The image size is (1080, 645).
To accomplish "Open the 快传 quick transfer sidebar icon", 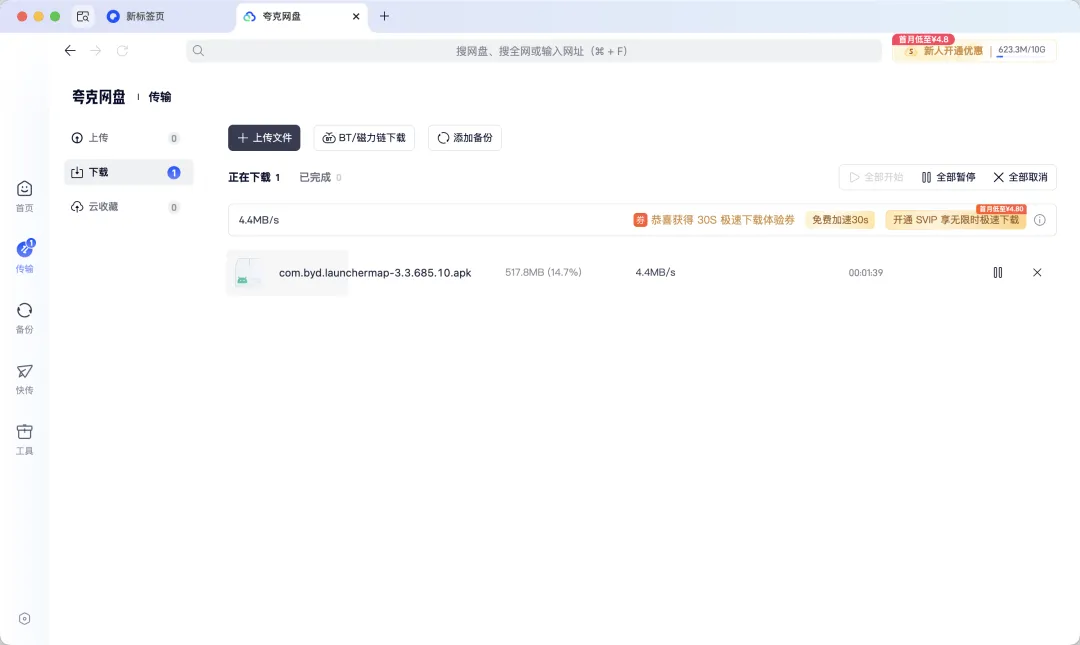I will [x=24, y=378].
